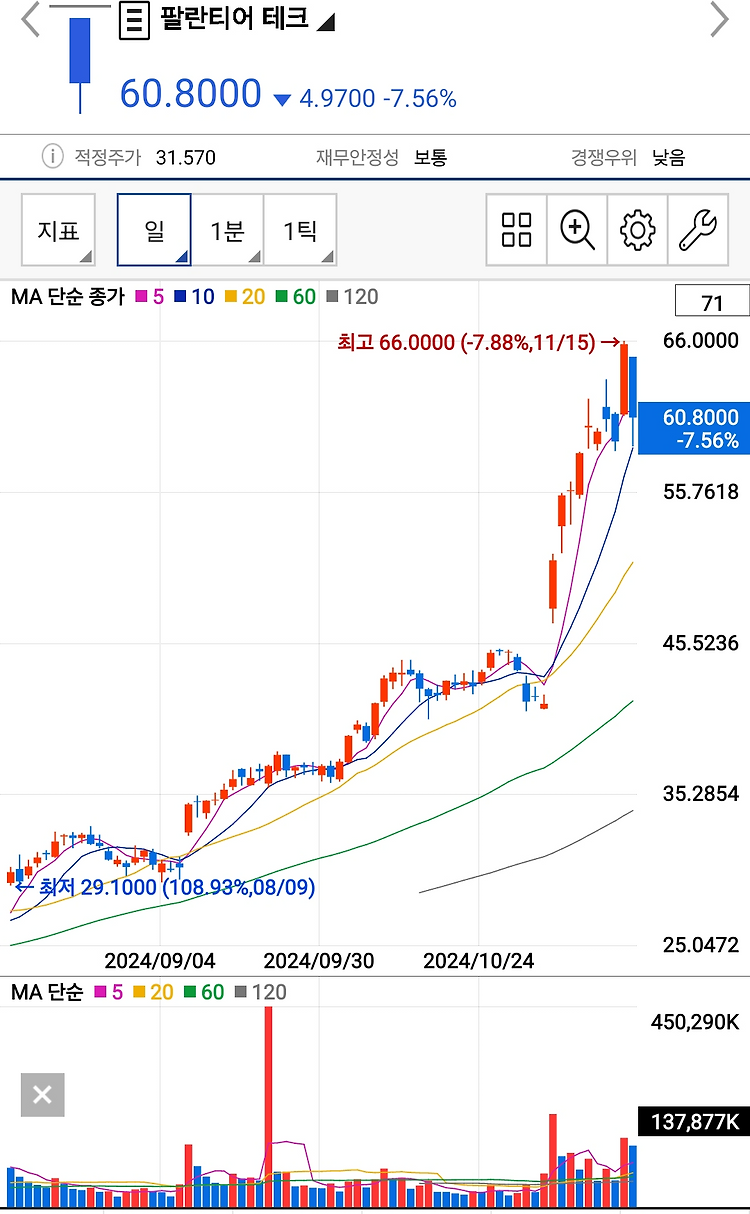
Task: Switch to 1틱 tick chart
Action: pos(300,230)
